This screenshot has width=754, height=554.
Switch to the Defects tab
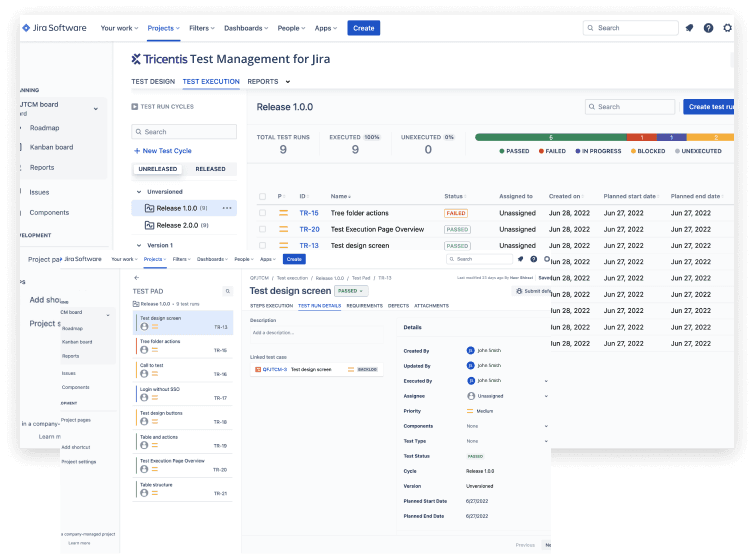398,305
